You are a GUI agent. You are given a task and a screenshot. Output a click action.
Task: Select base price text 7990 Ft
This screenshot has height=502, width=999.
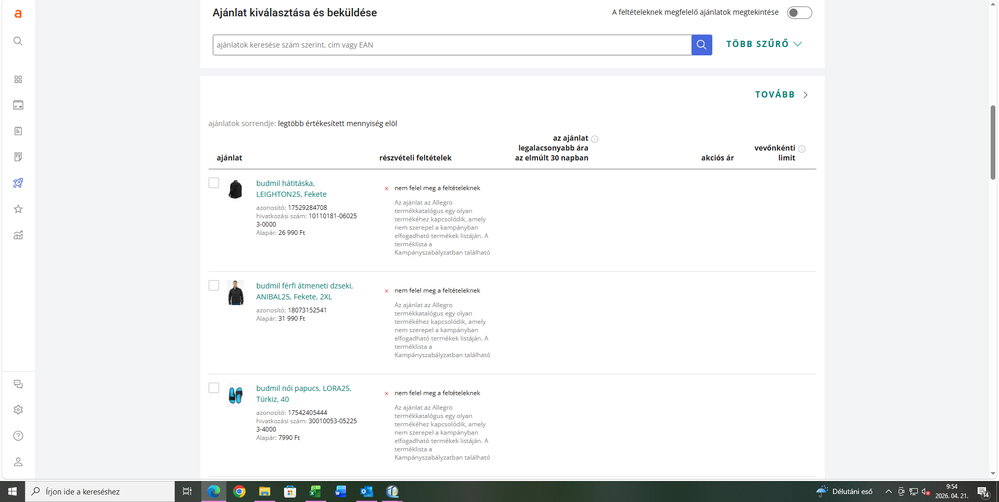pyautogui.click(x=289, y=438)
